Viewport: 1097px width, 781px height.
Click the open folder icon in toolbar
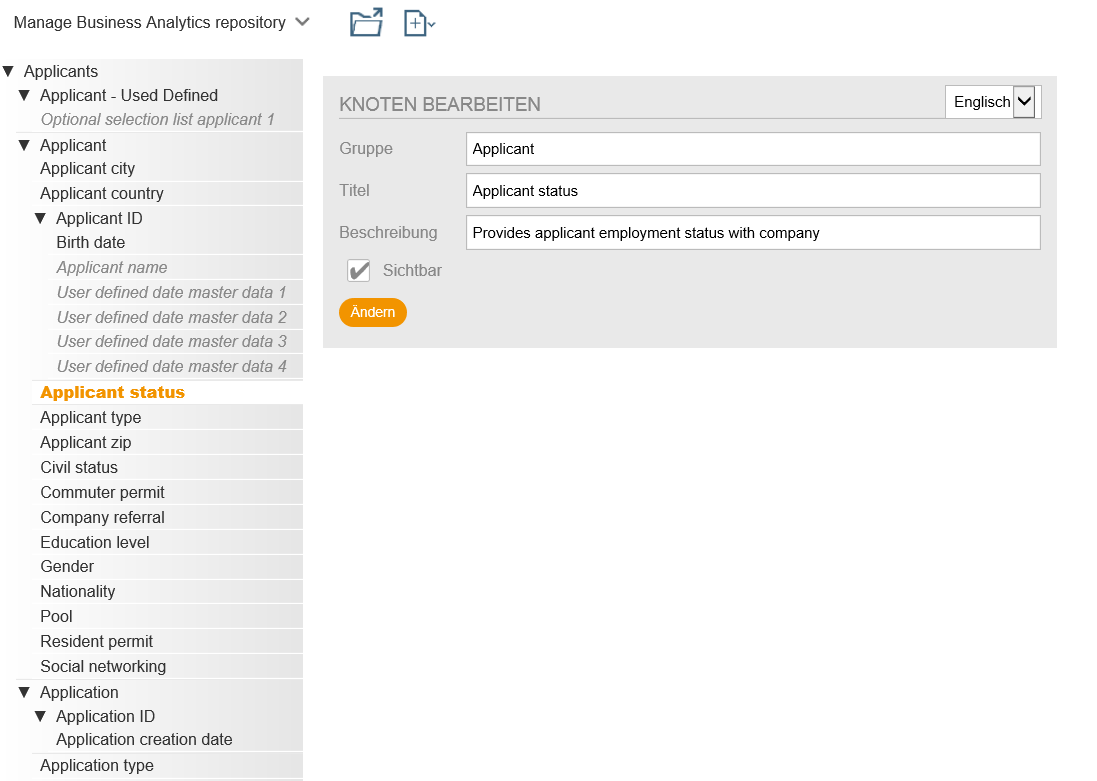[x=366, y=23]
